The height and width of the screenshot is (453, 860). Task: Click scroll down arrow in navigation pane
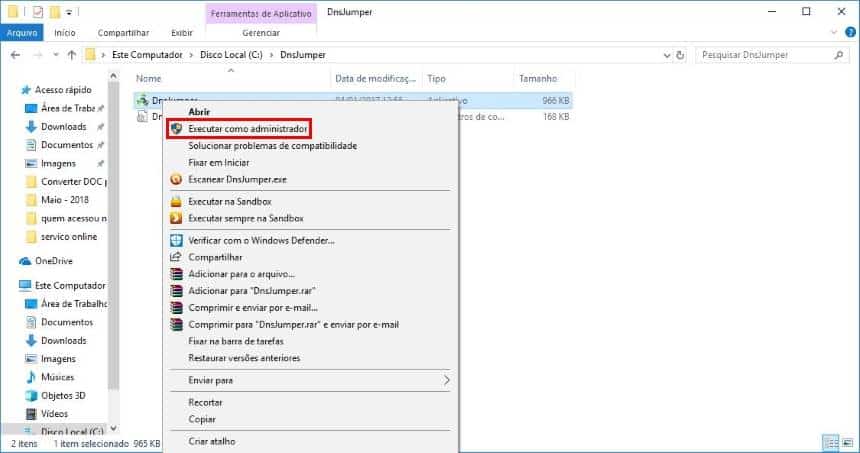tap(114, 429)
